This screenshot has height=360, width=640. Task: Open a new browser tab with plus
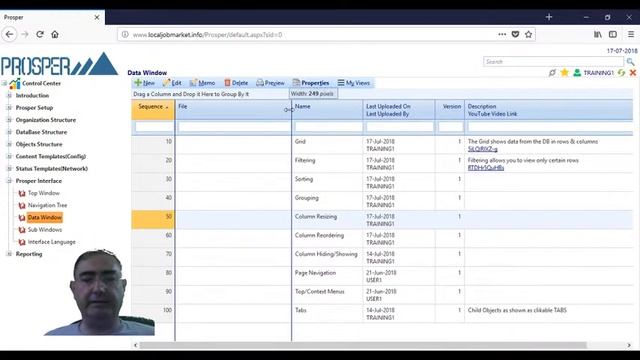coord(549,17)
